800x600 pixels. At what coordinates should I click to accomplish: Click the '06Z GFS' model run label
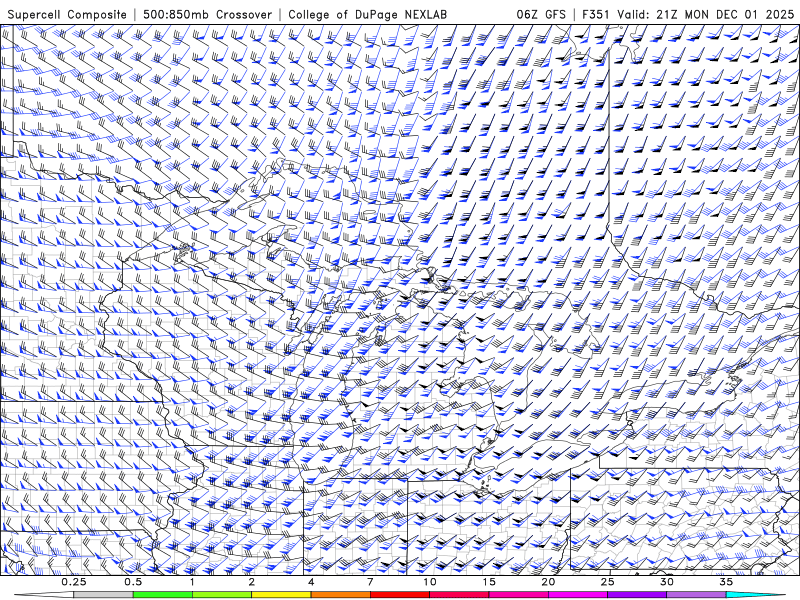pos(541,15)
